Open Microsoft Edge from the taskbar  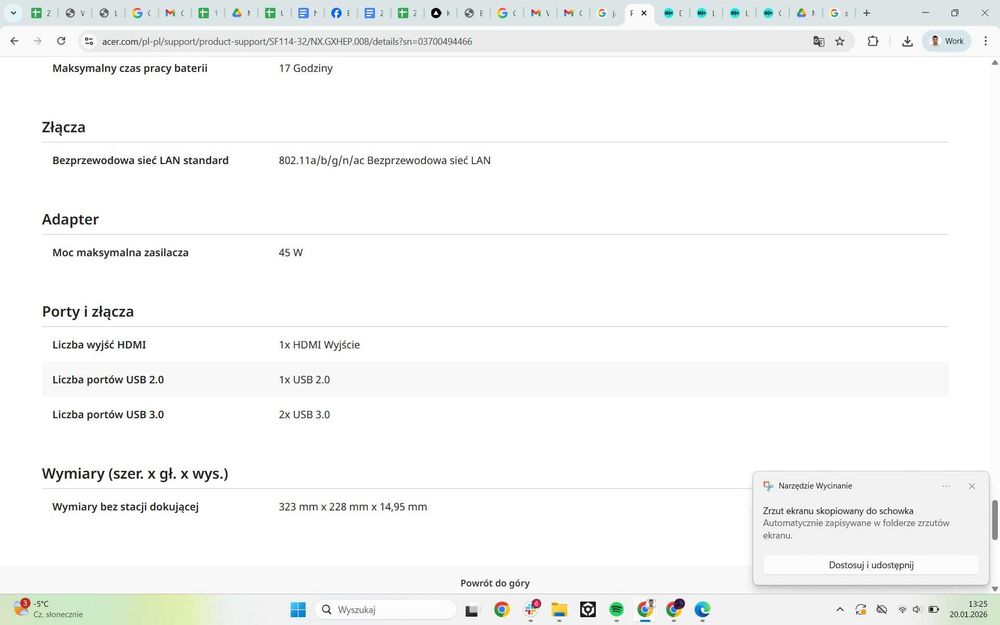[x=702, y=610]
